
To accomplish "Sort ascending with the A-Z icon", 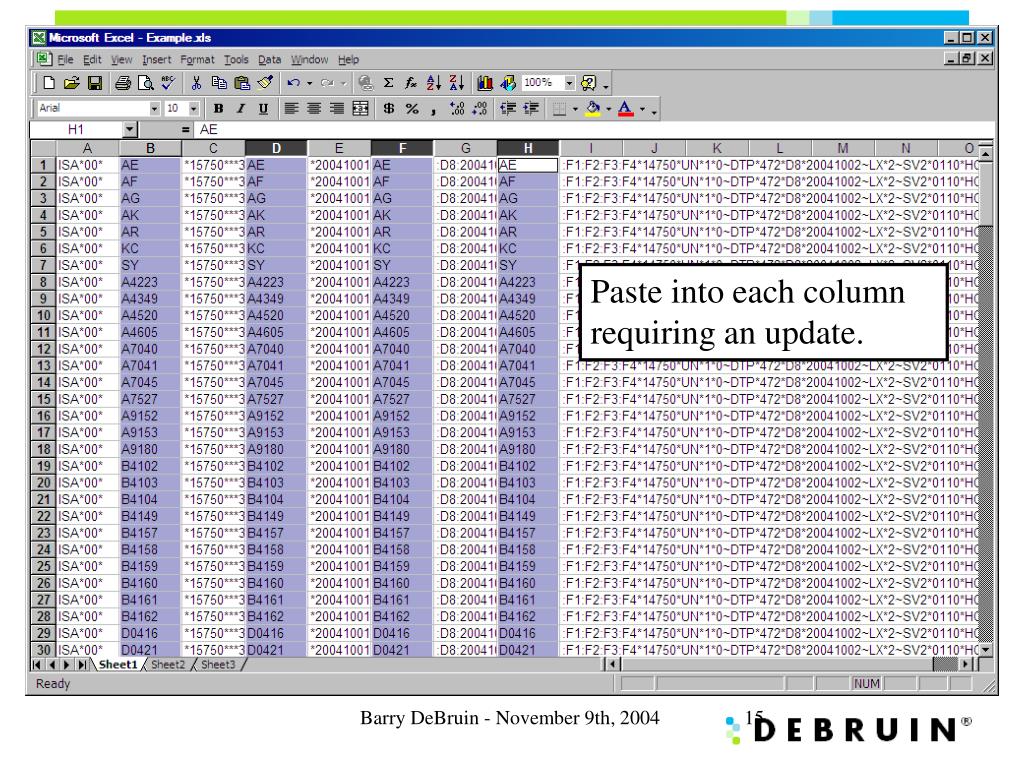I will pyautogui.click(x=434, y=83).
